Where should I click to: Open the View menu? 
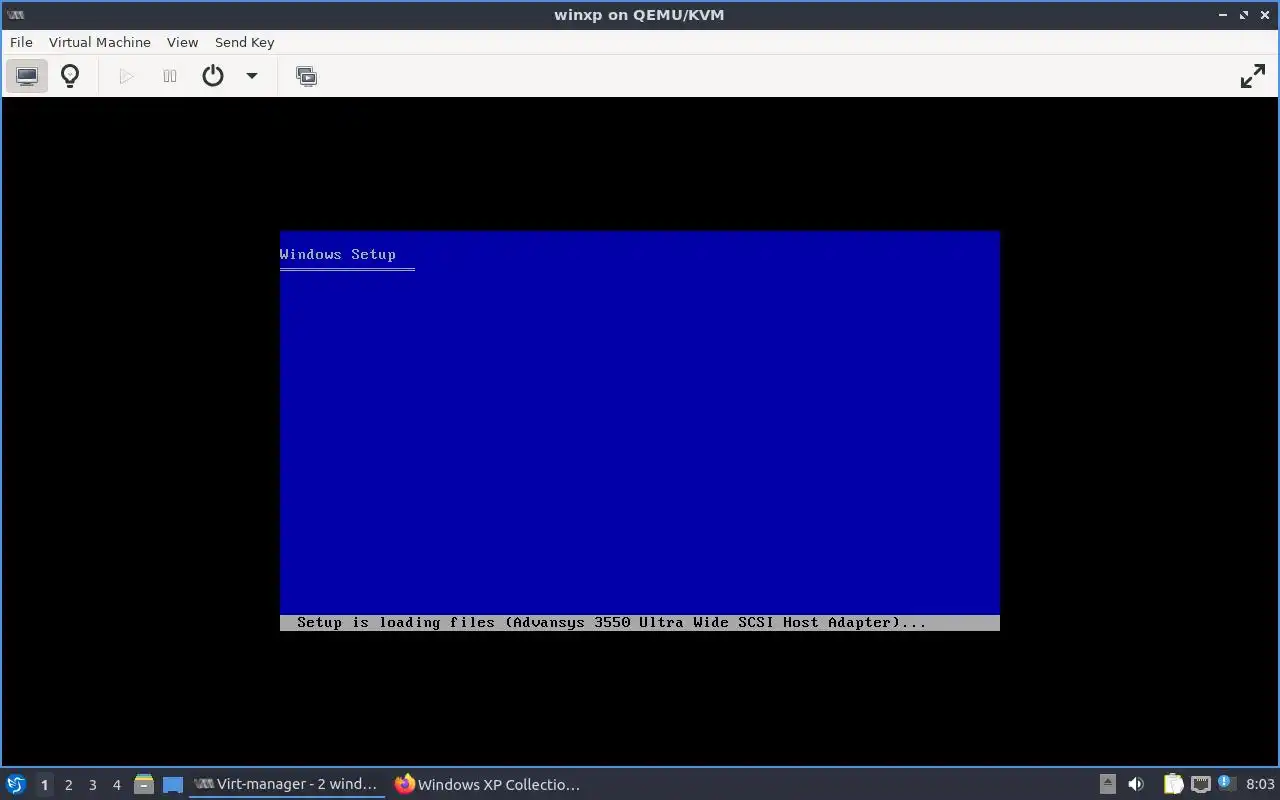pos(182,42)
